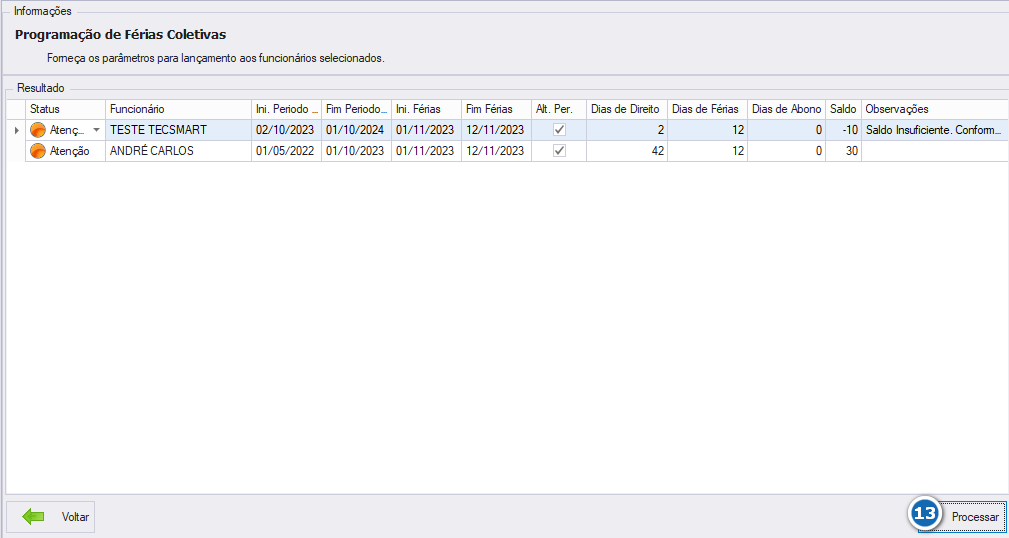1009x538 pixels.
Task: Click the Saldo Insuficiente observation cell
Action: coord(934,130)
